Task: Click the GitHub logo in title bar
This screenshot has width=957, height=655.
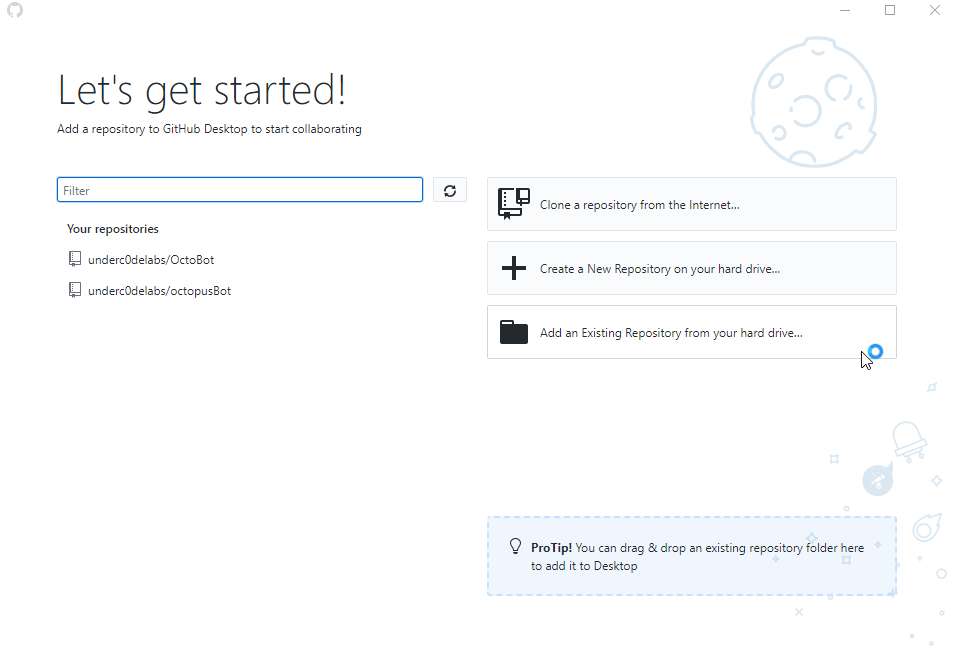Action: [15, 10]
